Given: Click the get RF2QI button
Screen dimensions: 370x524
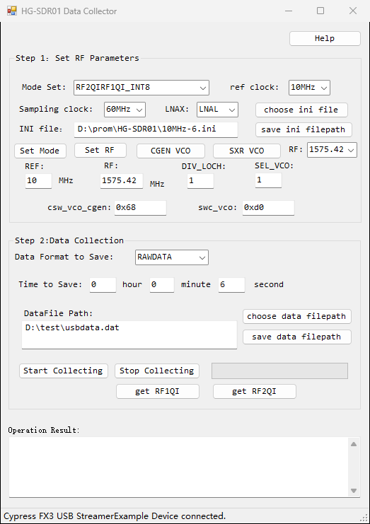Looking at the screenshot, I should click(255, 391).
